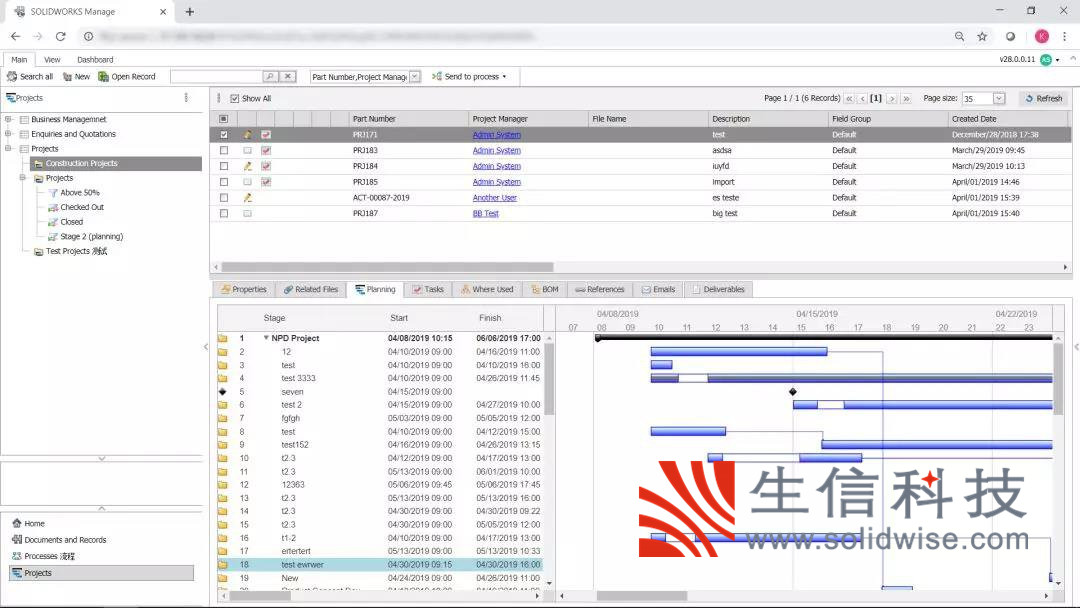Click the Stage 2 (planning) view icon

(x=53, y=237)
